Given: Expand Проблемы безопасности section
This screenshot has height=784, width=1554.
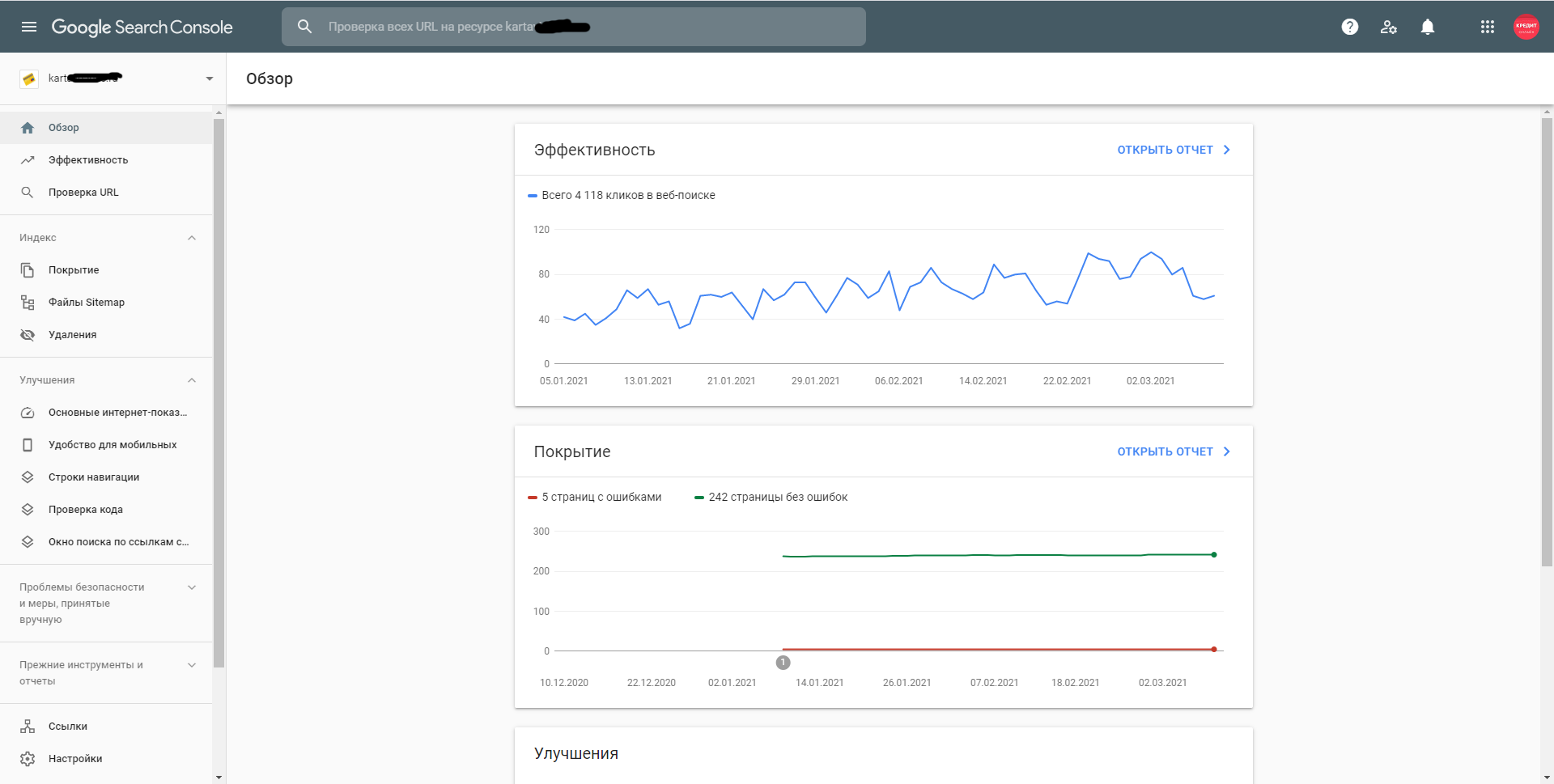Looking at the screenshot, I should coord(192,587).
